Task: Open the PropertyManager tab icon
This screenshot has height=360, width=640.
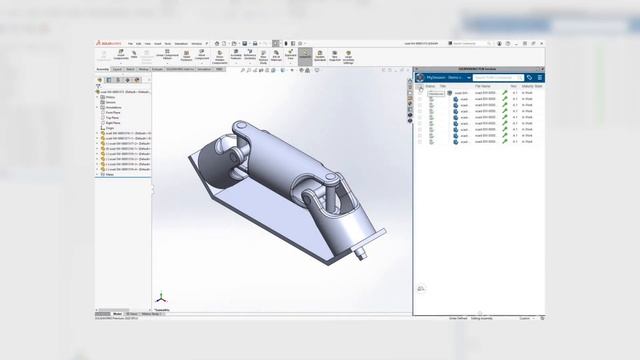Action: pos(109,80)
